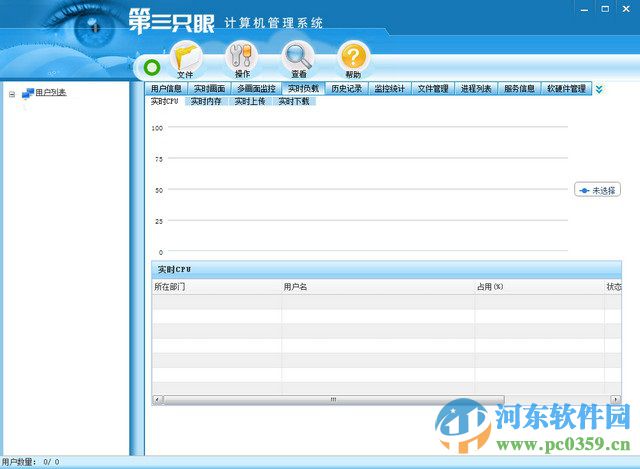Click the 用户列表 computers icon
This screenshot has height=469, width=640.
click(x=28, y=93)
